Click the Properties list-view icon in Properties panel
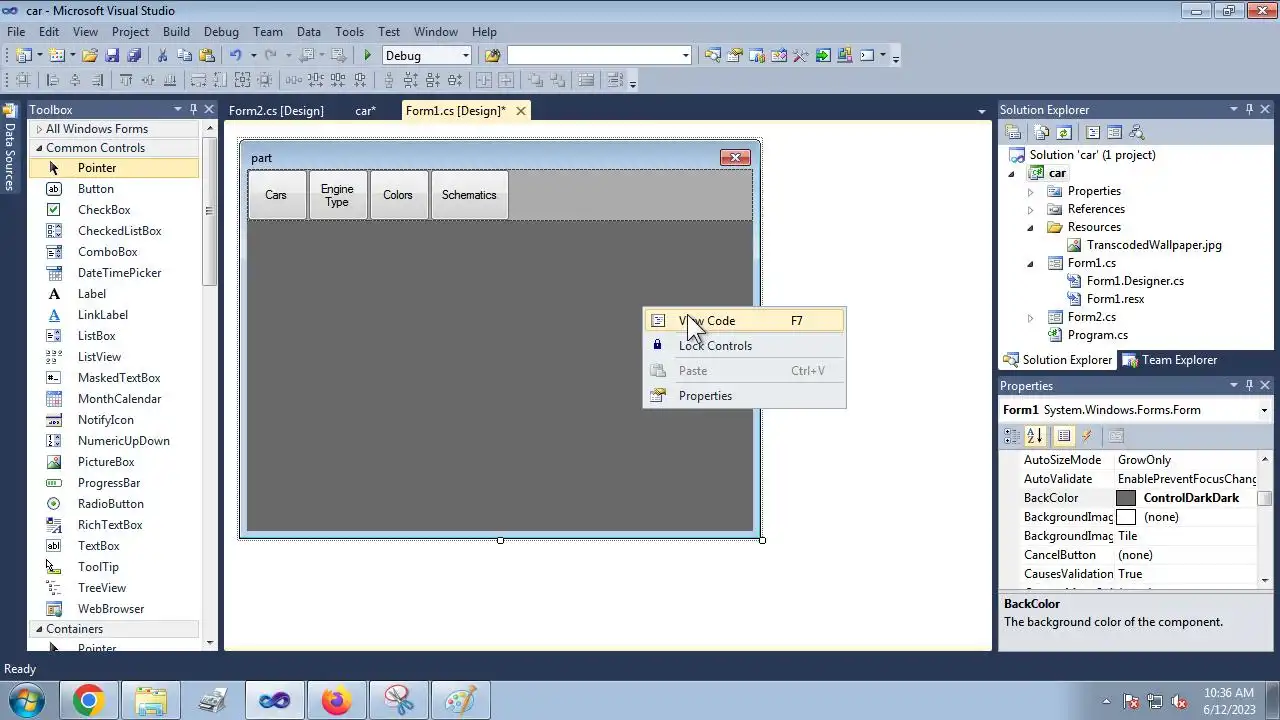 (1064, 436)
